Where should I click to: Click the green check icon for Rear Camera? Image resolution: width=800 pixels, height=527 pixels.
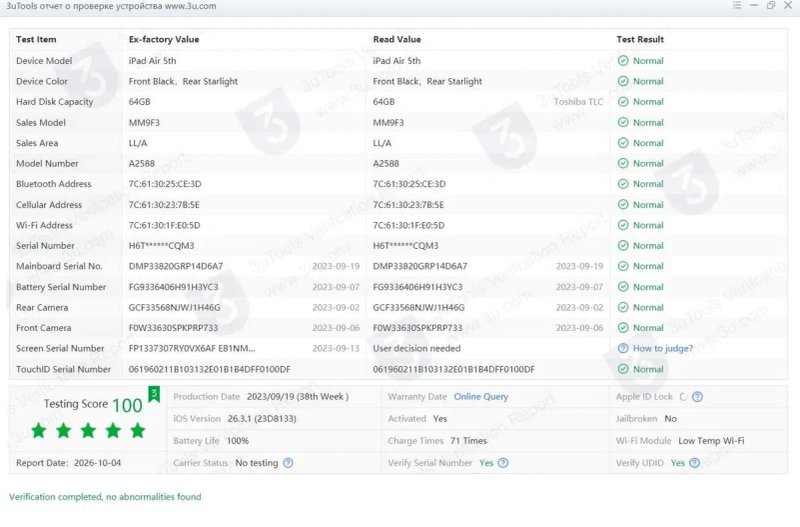click(x=623, y=307)
